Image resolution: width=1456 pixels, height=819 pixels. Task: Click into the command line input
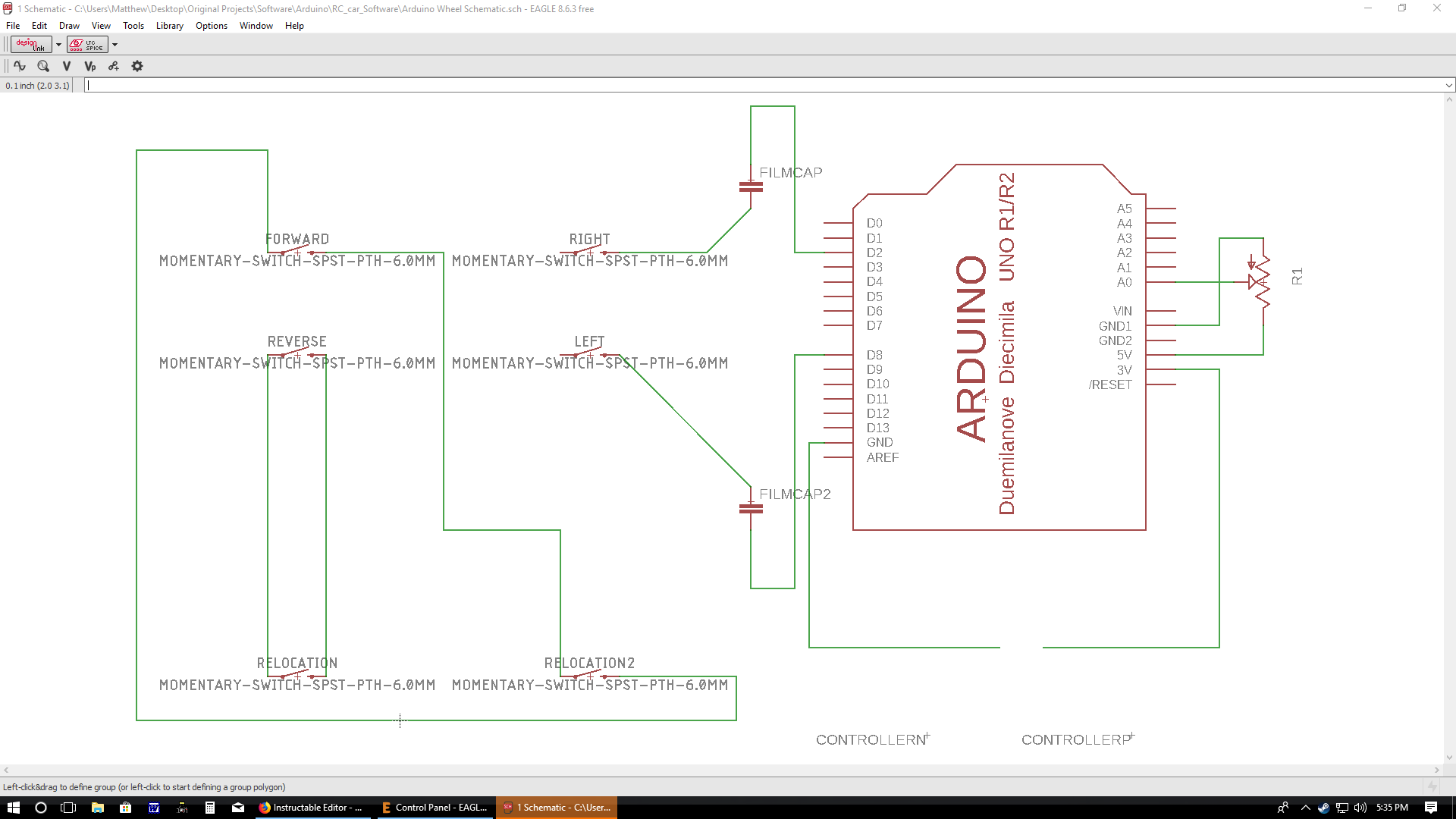[764, 85]
